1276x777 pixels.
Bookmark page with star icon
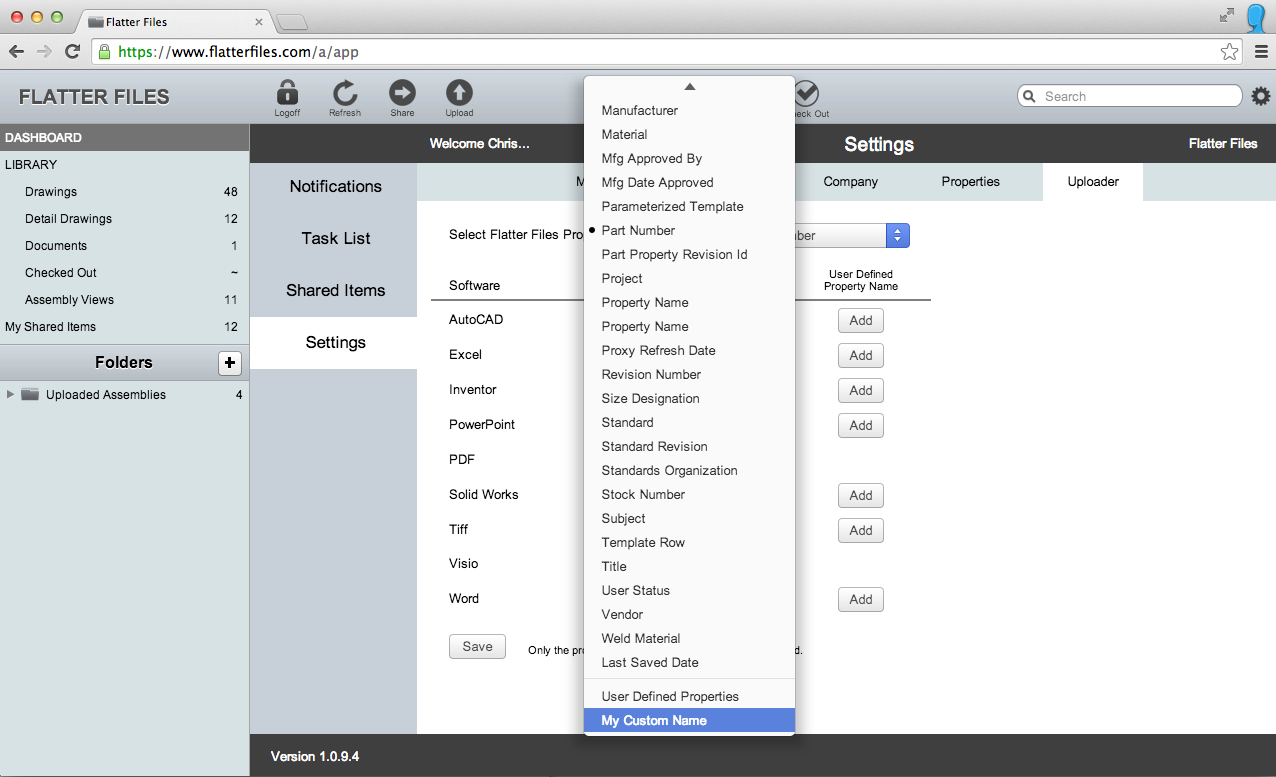[1230, 52]
